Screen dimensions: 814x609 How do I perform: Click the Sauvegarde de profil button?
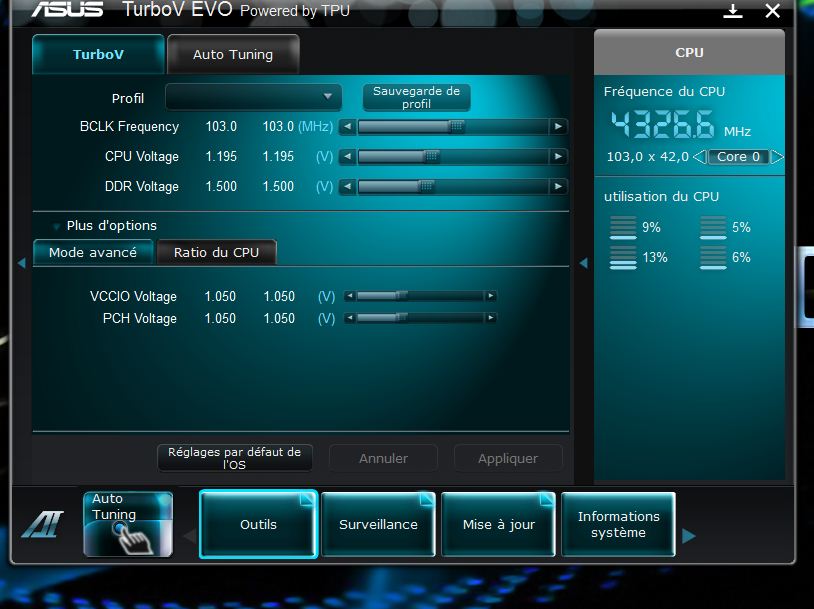click(416, 97)
